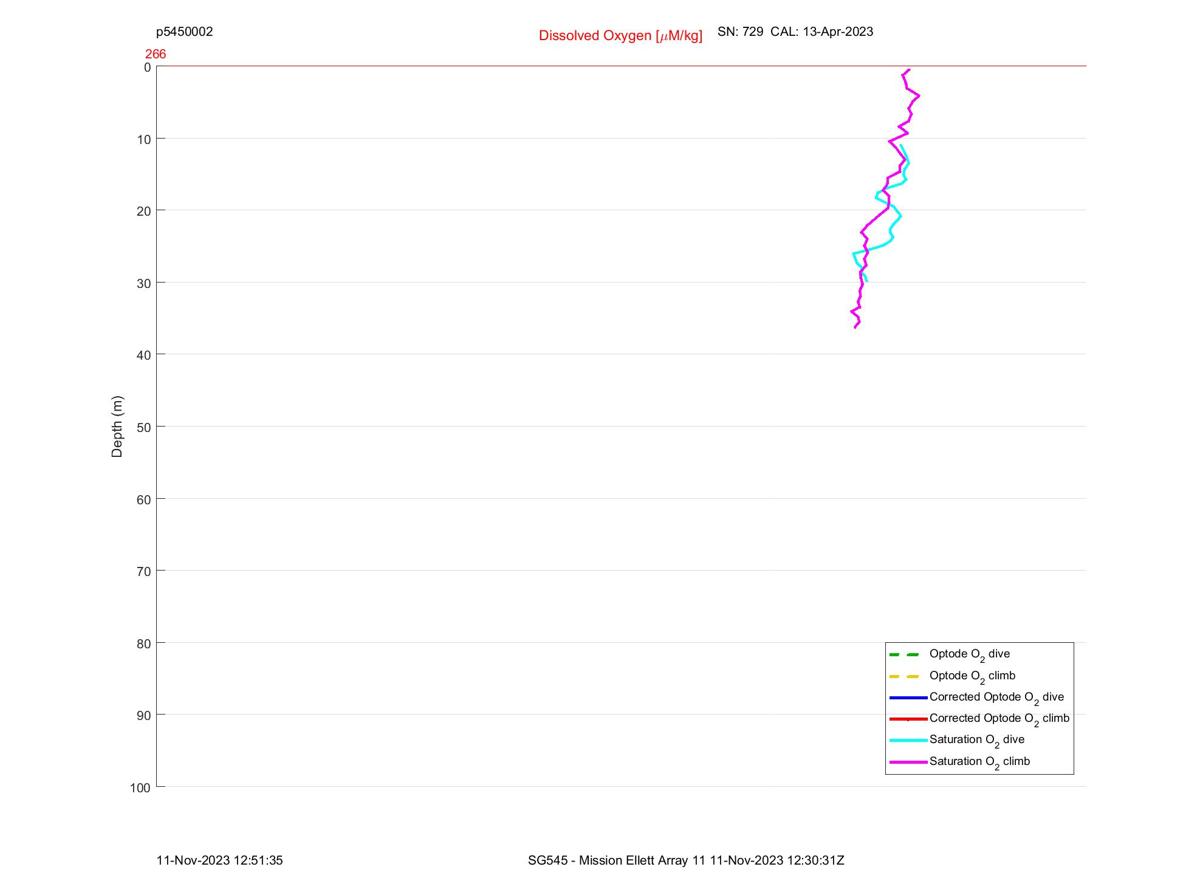The height and width of the screenshot is (885, 1200).
Task: Click the red 266 axis value
Action: click(x=155, y=54)
